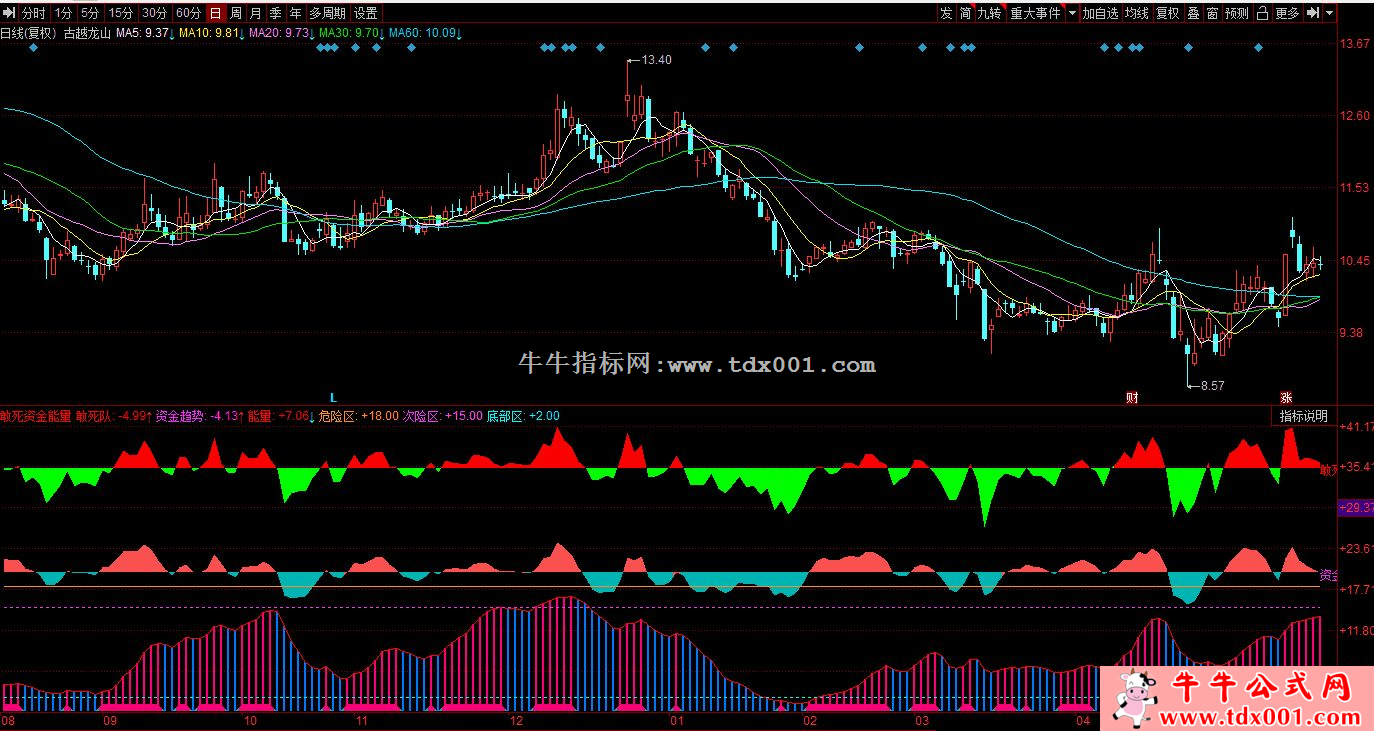This screenshot has height=731, width=1374.
Task: Click the 财 marker icon on chart
Action: 1132,397
